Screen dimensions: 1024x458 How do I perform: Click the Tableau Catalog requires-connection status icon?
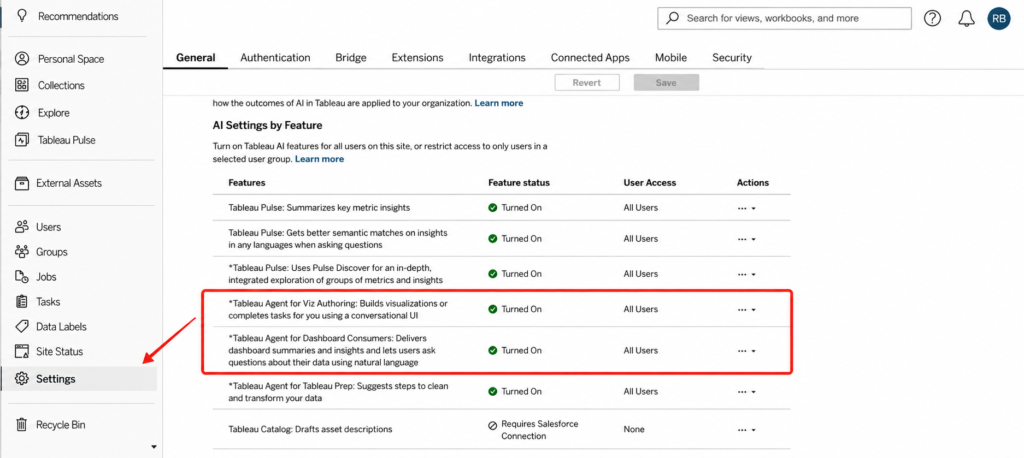[x=492, y=424]
